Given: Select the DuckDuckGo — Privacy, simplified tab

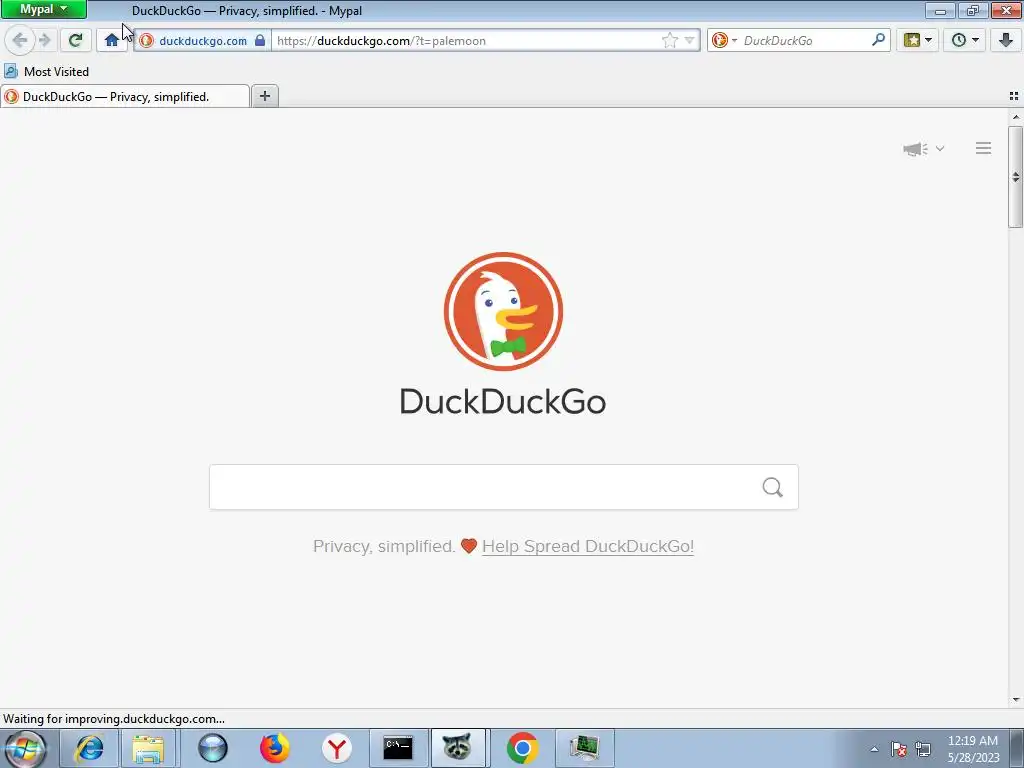Looking at the screenshot, I should point(125,97).
